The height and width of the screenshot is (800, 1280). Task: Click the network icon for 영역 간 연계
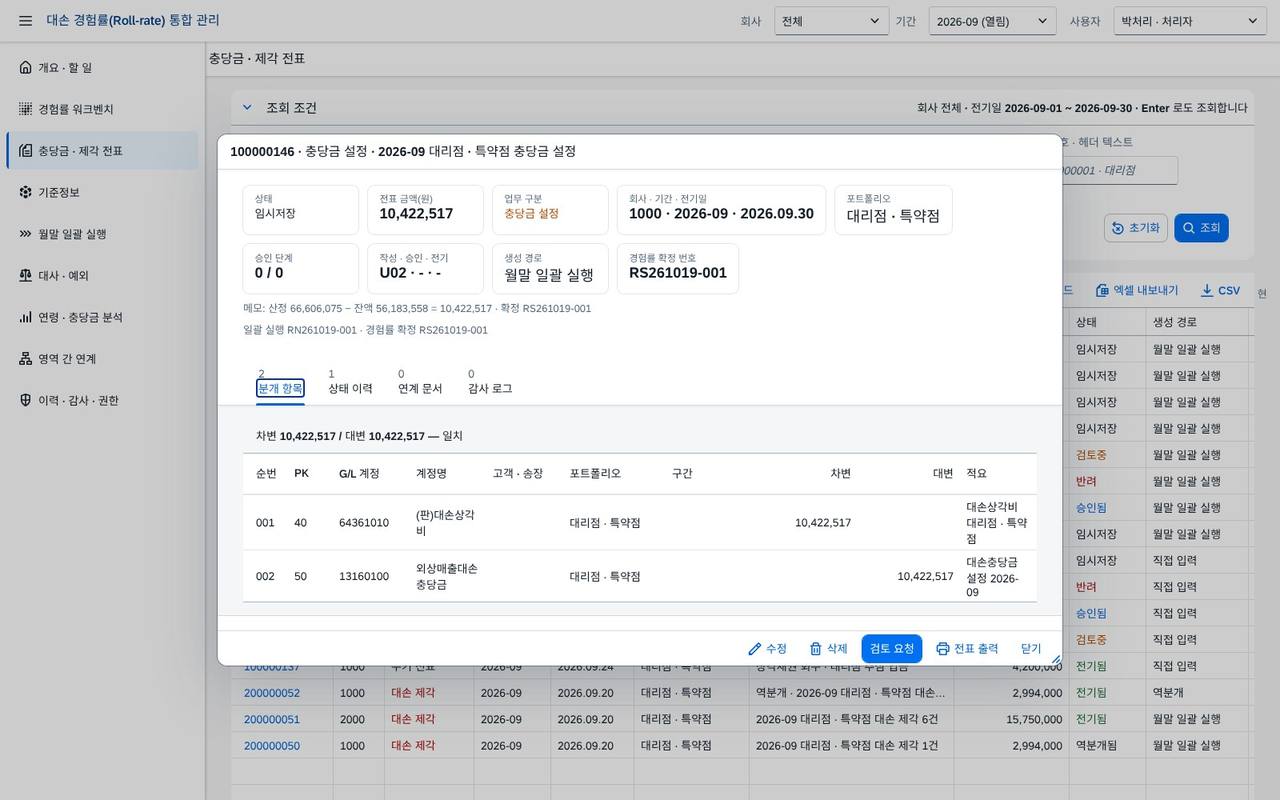(x=26, y=359)
